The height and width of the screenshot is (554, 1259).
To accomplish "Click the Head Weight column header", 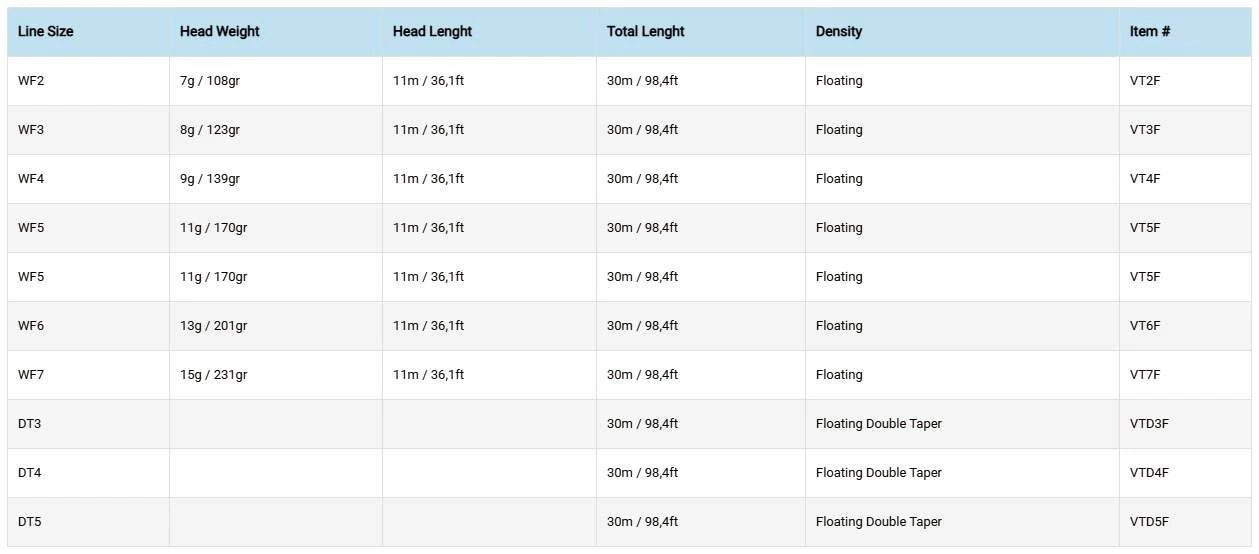I will pos(220,31).
